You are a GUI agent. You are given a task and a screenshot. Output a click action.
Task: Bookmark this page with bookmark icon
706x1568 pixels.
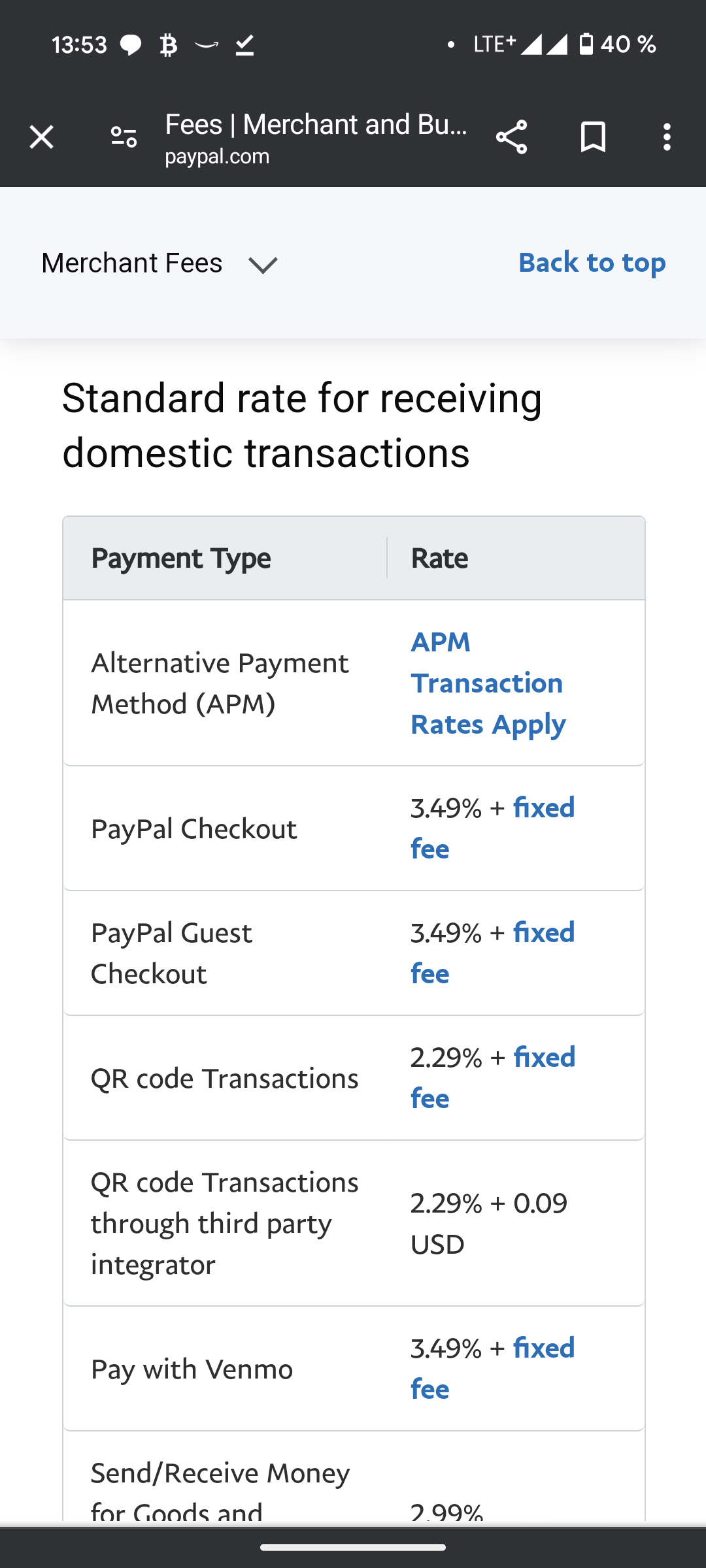click(593, 137)
